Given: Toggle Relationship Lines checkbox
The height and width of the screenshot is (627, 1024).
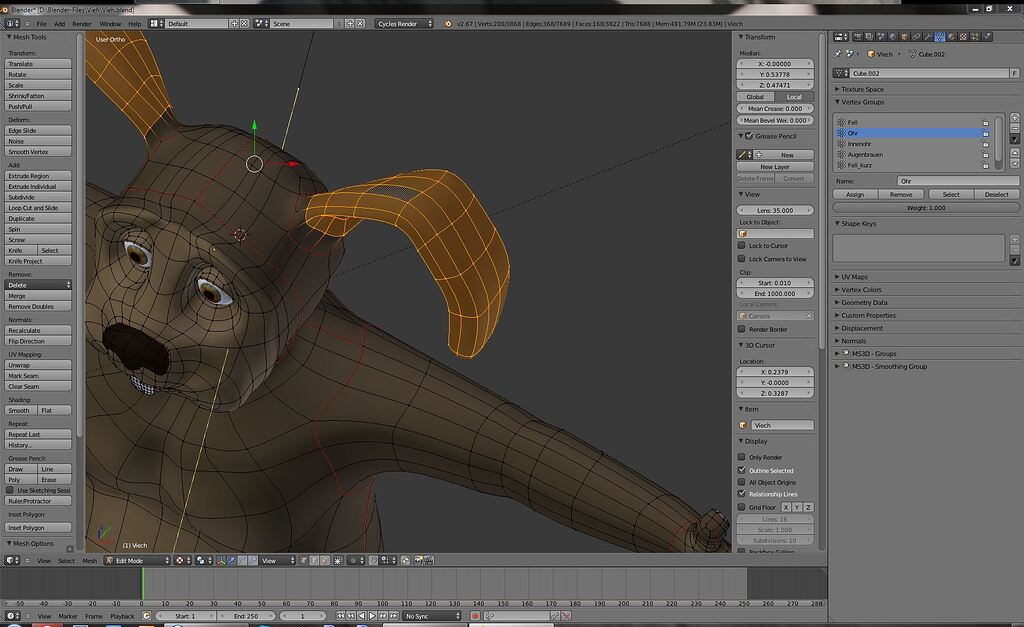Looking at the screenshot, I should 742,494.
